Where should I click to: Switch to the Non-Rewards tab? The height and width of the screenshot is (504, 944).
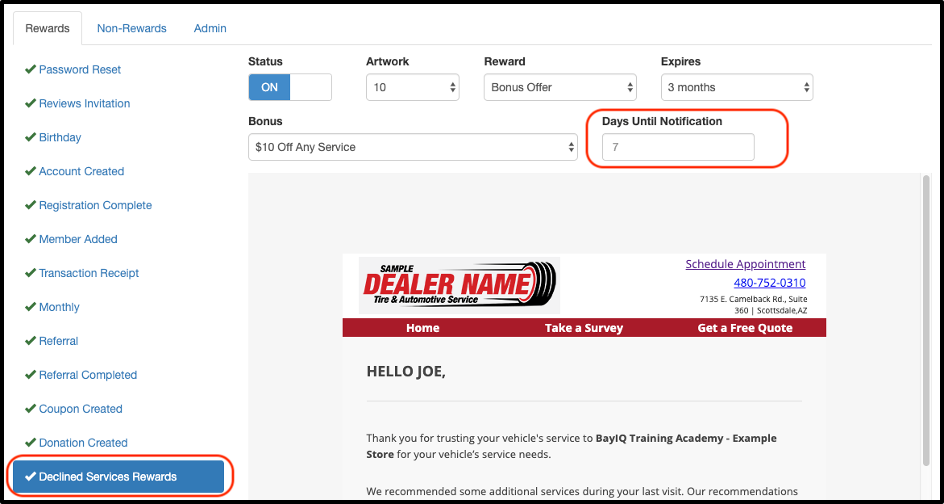coord(131,28)
